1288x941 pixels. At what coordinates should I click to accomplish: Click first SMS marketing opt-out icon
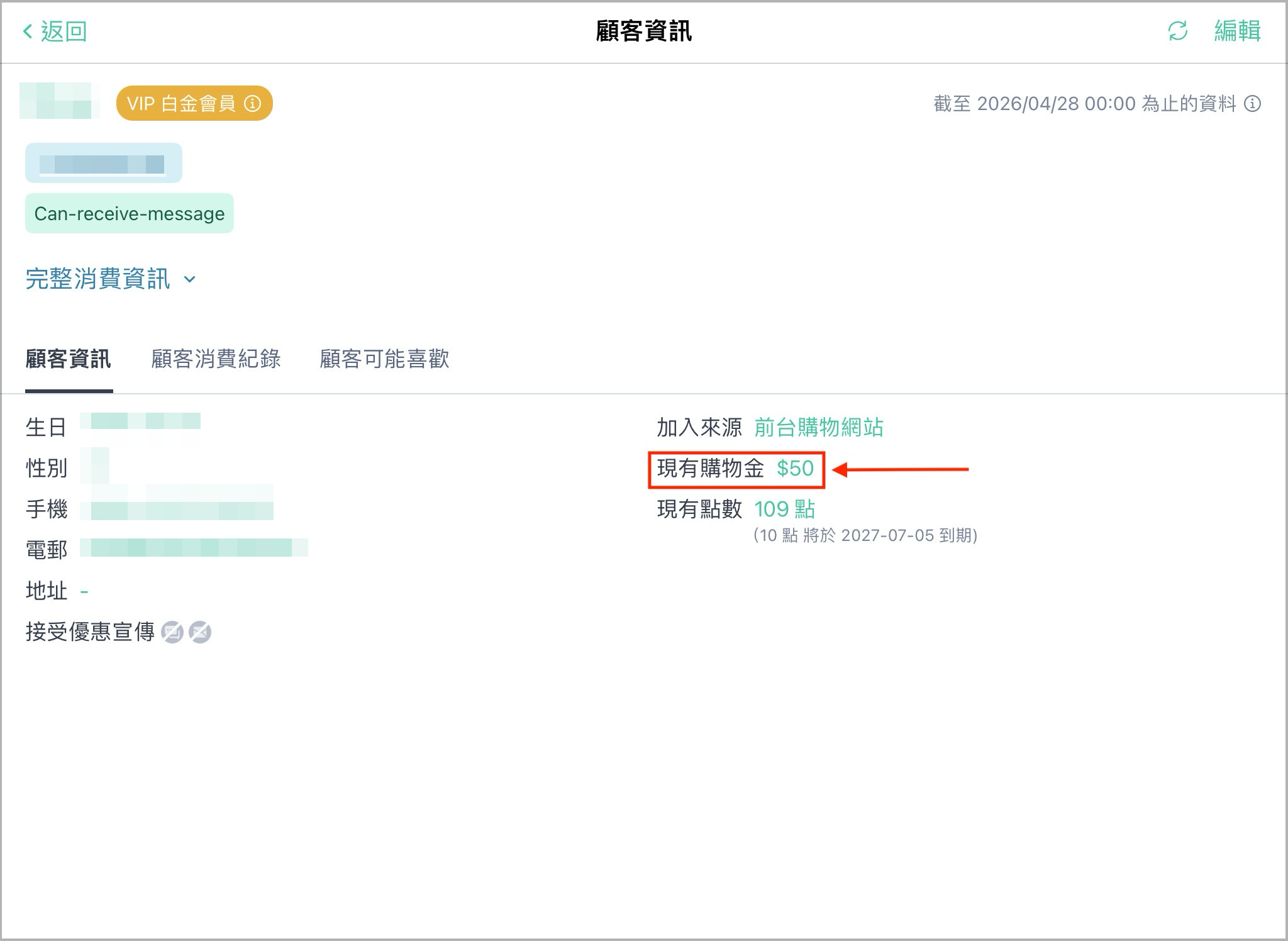[x=172, y=632]
